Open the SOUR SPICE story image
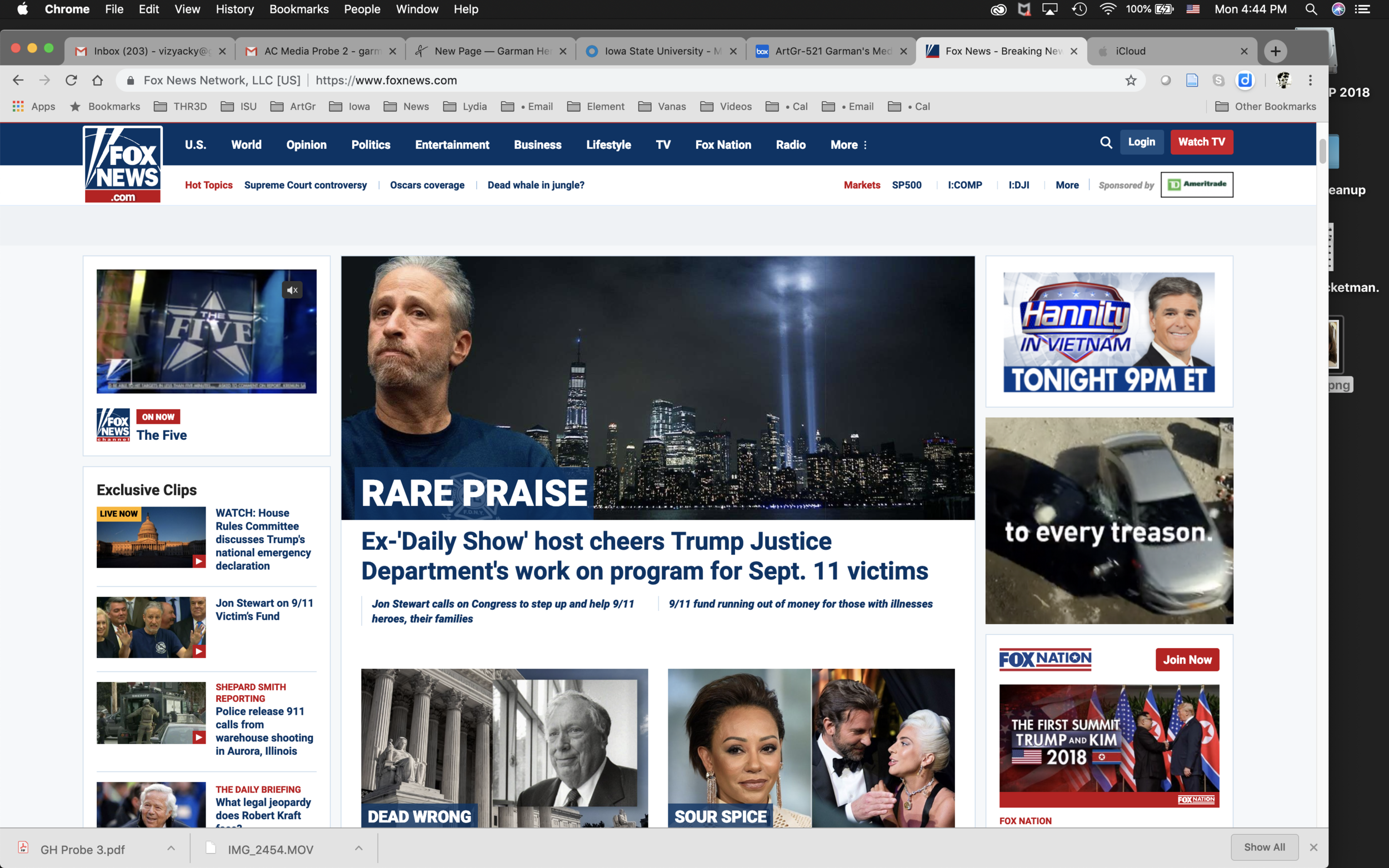The height and width of the screenshot is (868, 1389). (811, 748)
